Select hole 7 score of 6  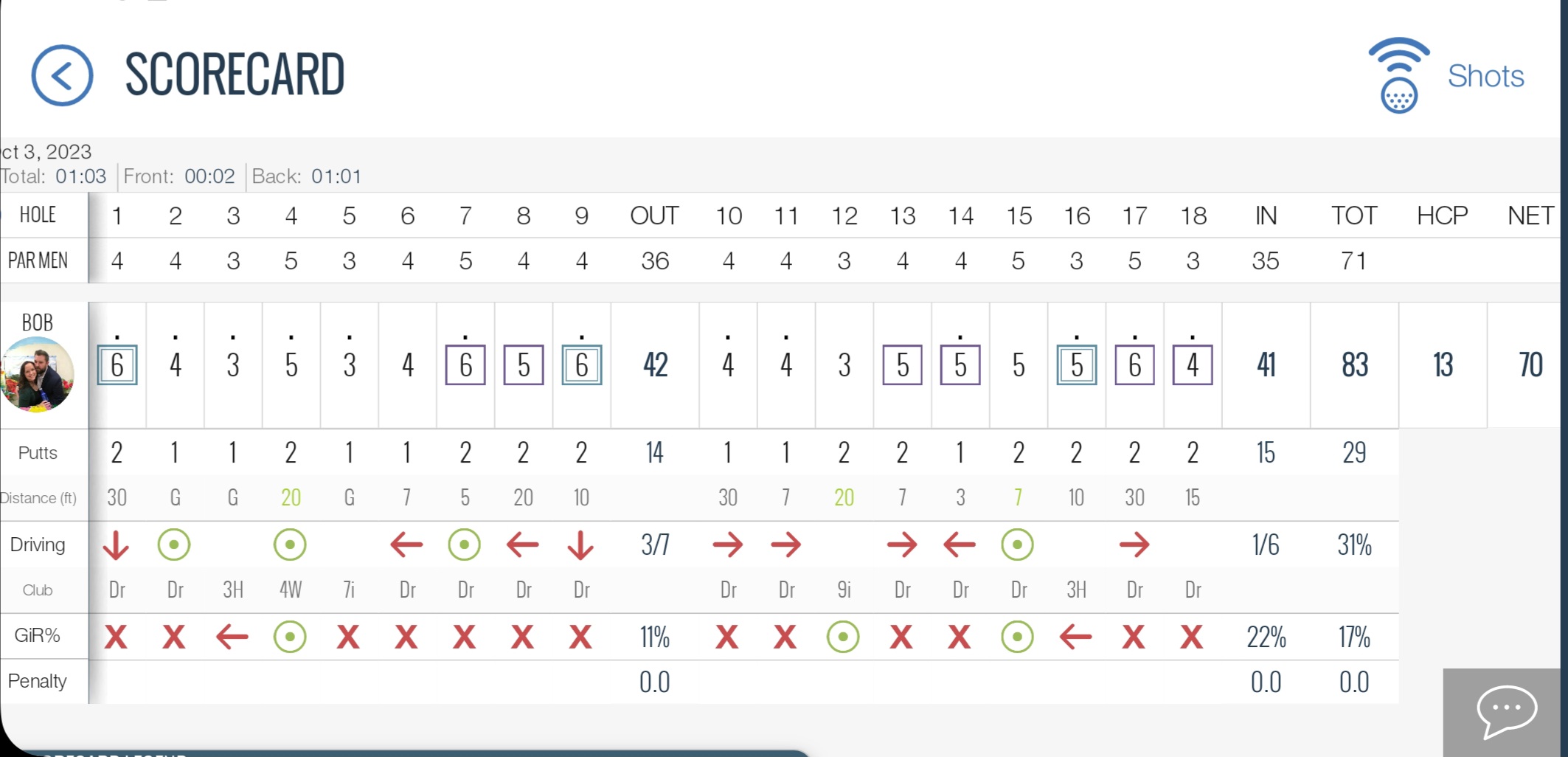465,365
